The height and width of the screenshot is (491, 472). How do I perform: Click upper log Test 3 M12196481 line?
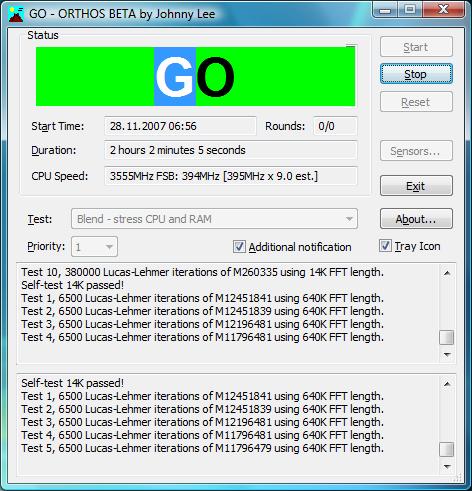point(202,324)
